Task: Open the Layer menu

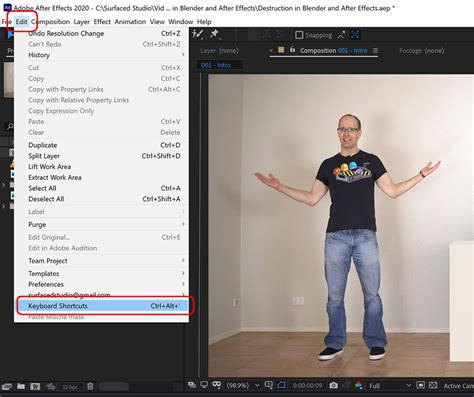Action: (82, 22)
